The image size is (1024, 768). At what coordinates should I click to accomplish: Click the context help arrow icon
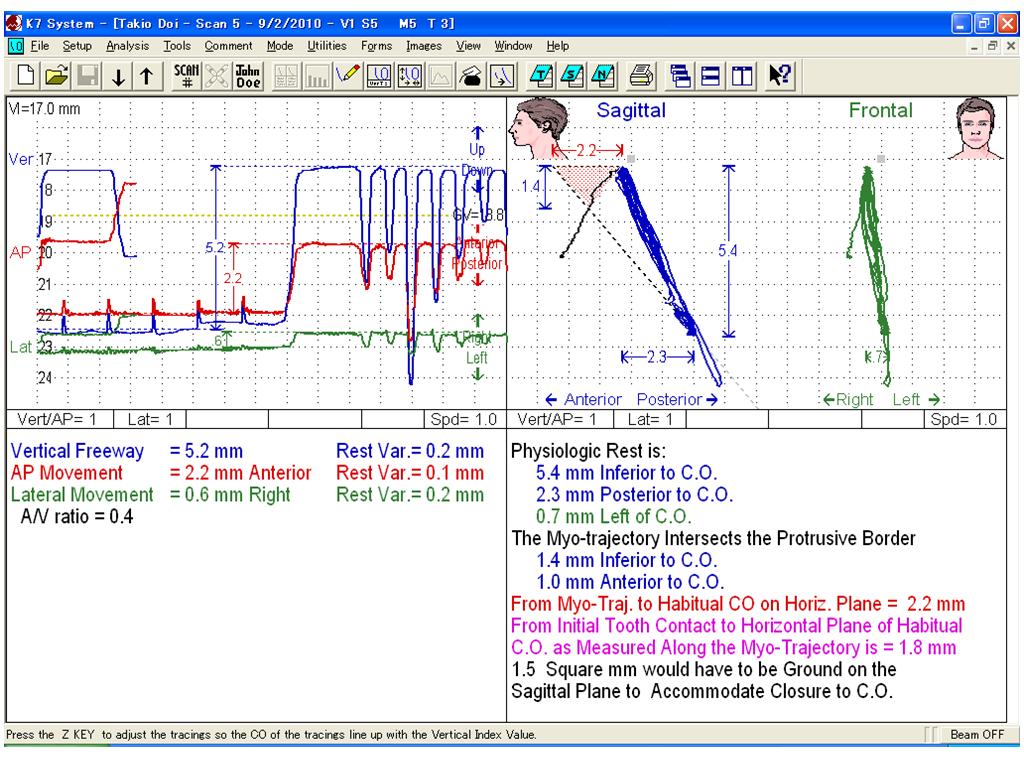780,76
